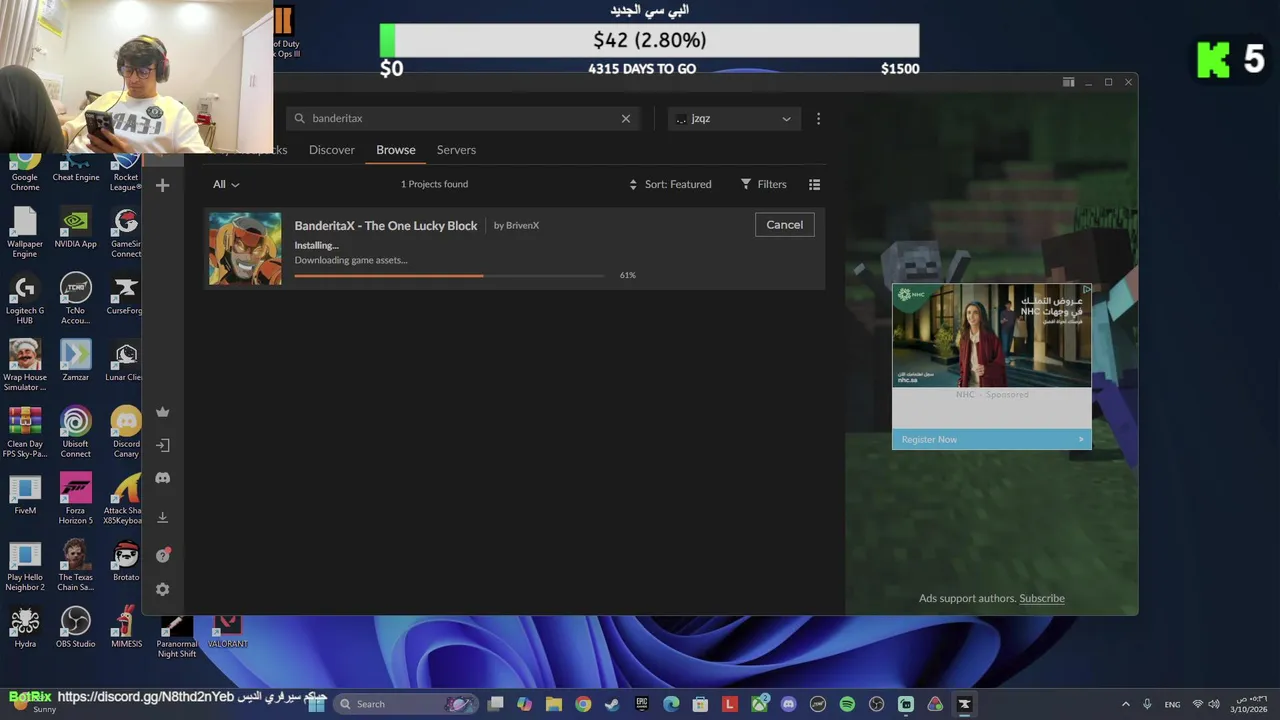Viewport: 1280px width, 720px height.
Task: Click the installation progress bar
Action: tap(449, 275)
